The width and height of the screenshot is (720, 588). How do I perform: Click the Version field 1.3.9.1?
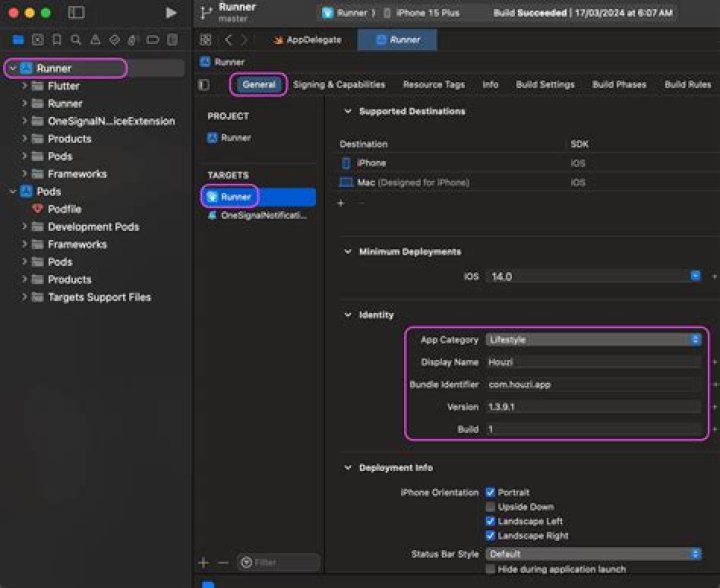coord(593,407)
